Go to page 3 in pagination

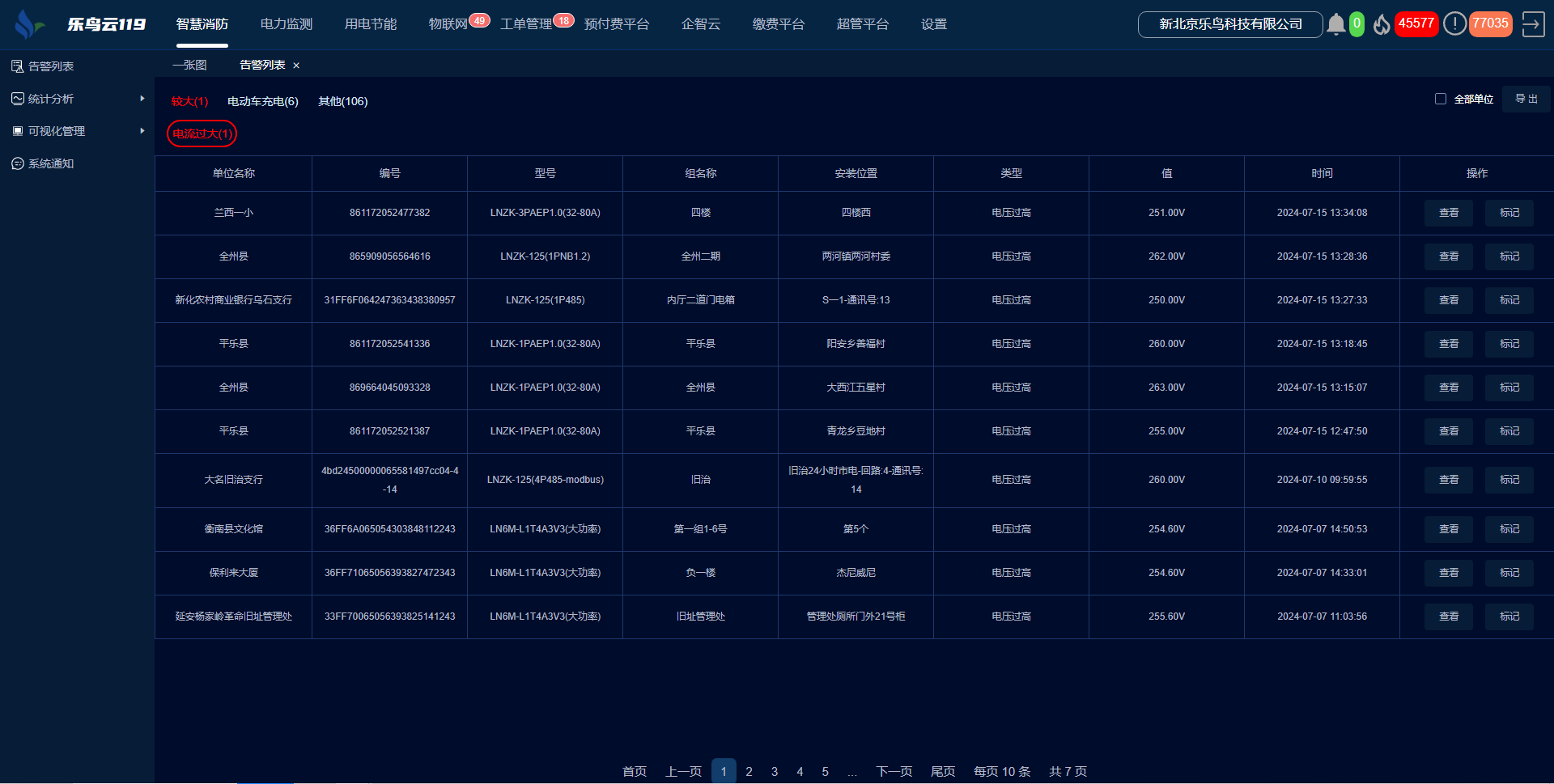(x=775, y=771)
